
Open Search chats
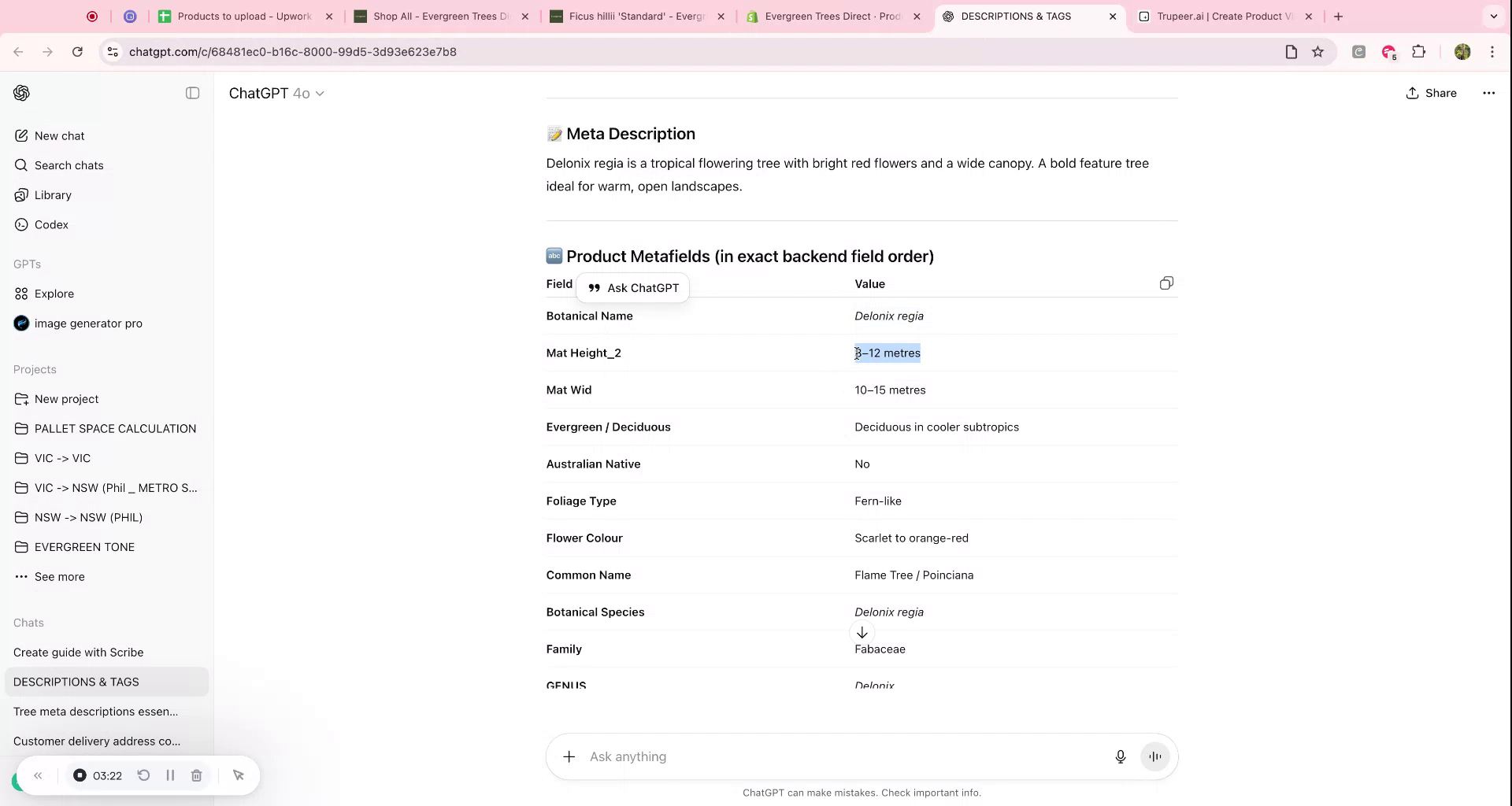pyautogui.click(x=69, y=165)
